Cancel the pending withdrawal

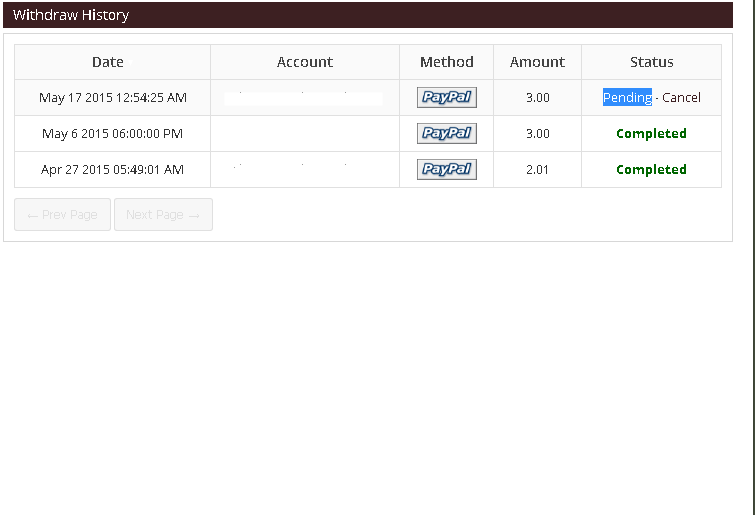(x=681, y=98)
